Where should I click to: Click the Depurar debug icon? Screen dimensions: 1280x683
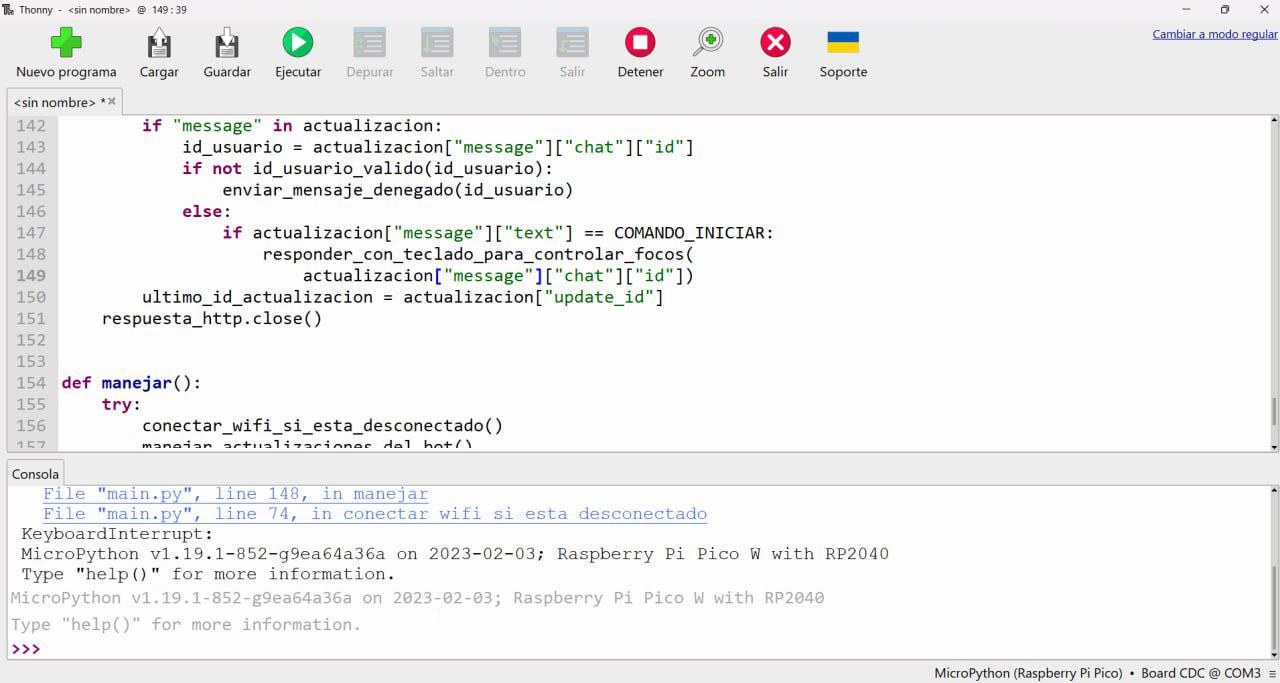pos(369,43)
